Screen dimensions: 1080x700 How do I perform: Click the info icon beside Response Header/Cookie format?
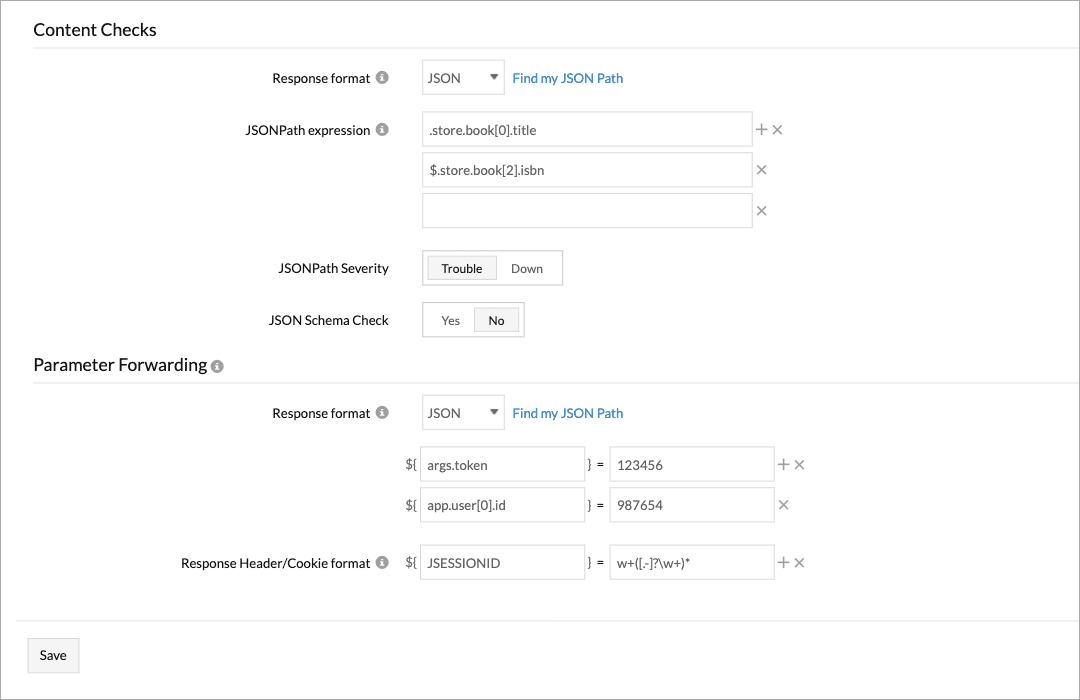381,563
